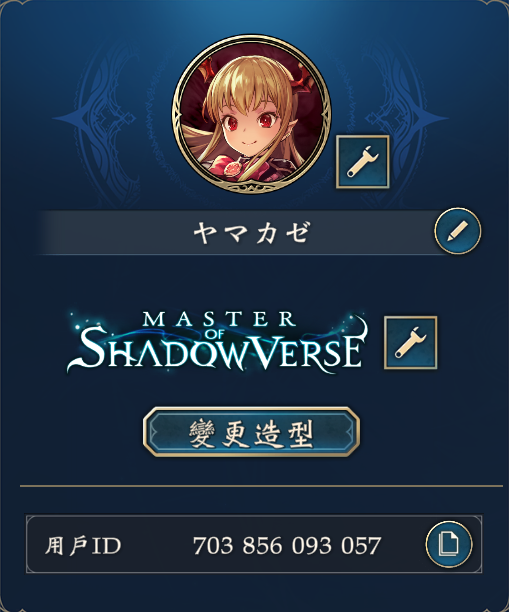Image resolution: width=509 pixels, height=612 pixels.
Task: Tap the round duplicate-pages icon in ID row
Action: (449, 544)
